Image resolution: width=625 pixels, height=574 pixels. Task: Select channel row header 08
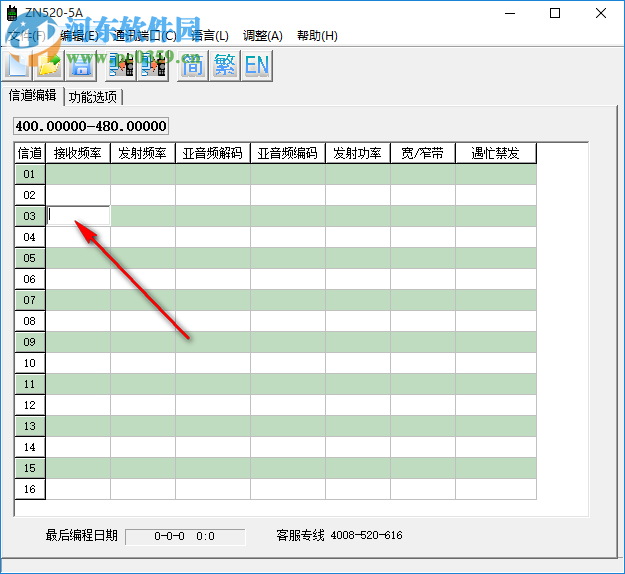(x=29, y=321)
